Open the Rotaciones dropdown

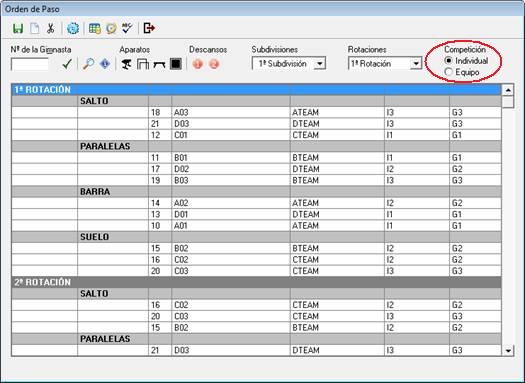(416, 64)
